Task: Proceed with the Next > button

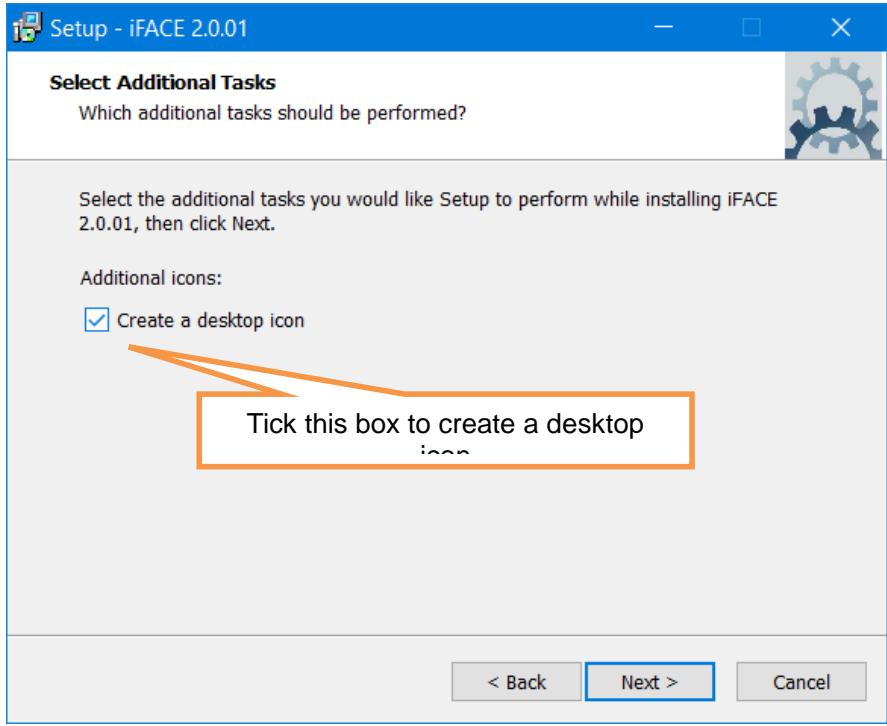Action: tap(649, 682)
